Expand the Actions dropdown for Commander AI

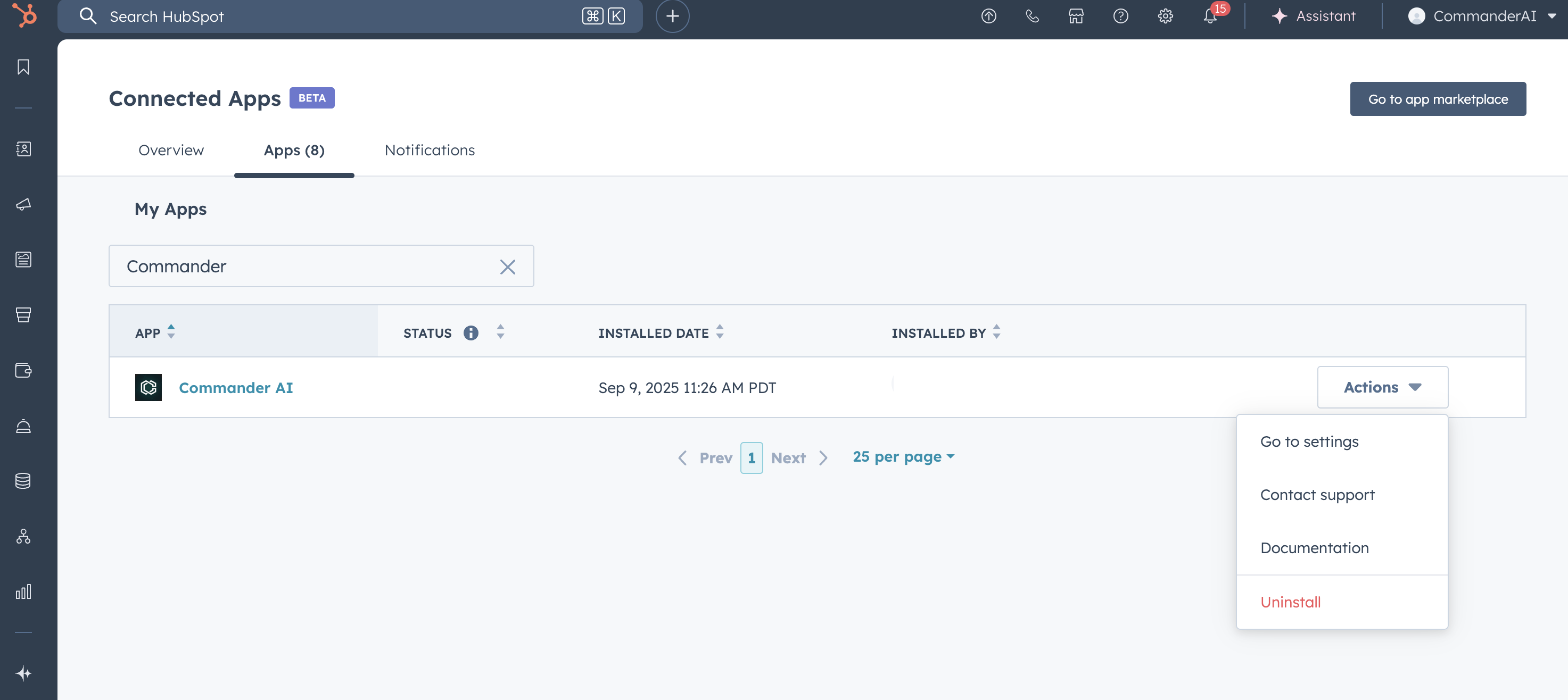point(1382,387)
